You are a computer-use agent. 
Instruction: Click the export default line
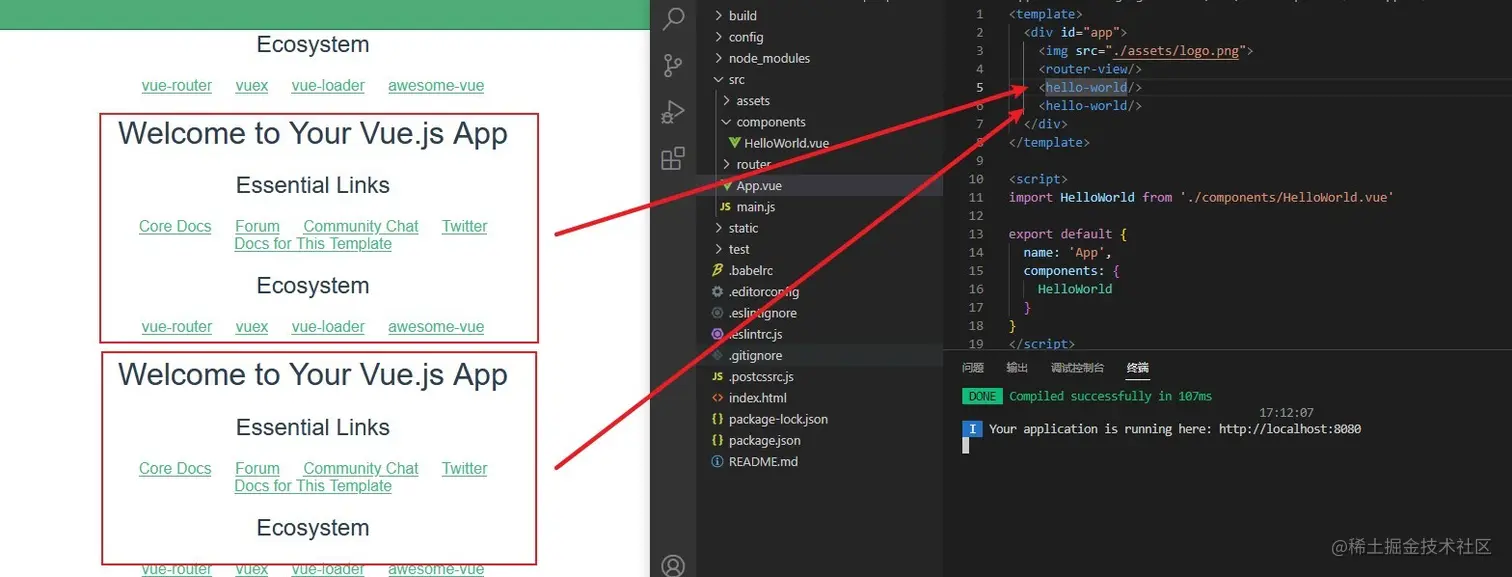pos(1068,234)
